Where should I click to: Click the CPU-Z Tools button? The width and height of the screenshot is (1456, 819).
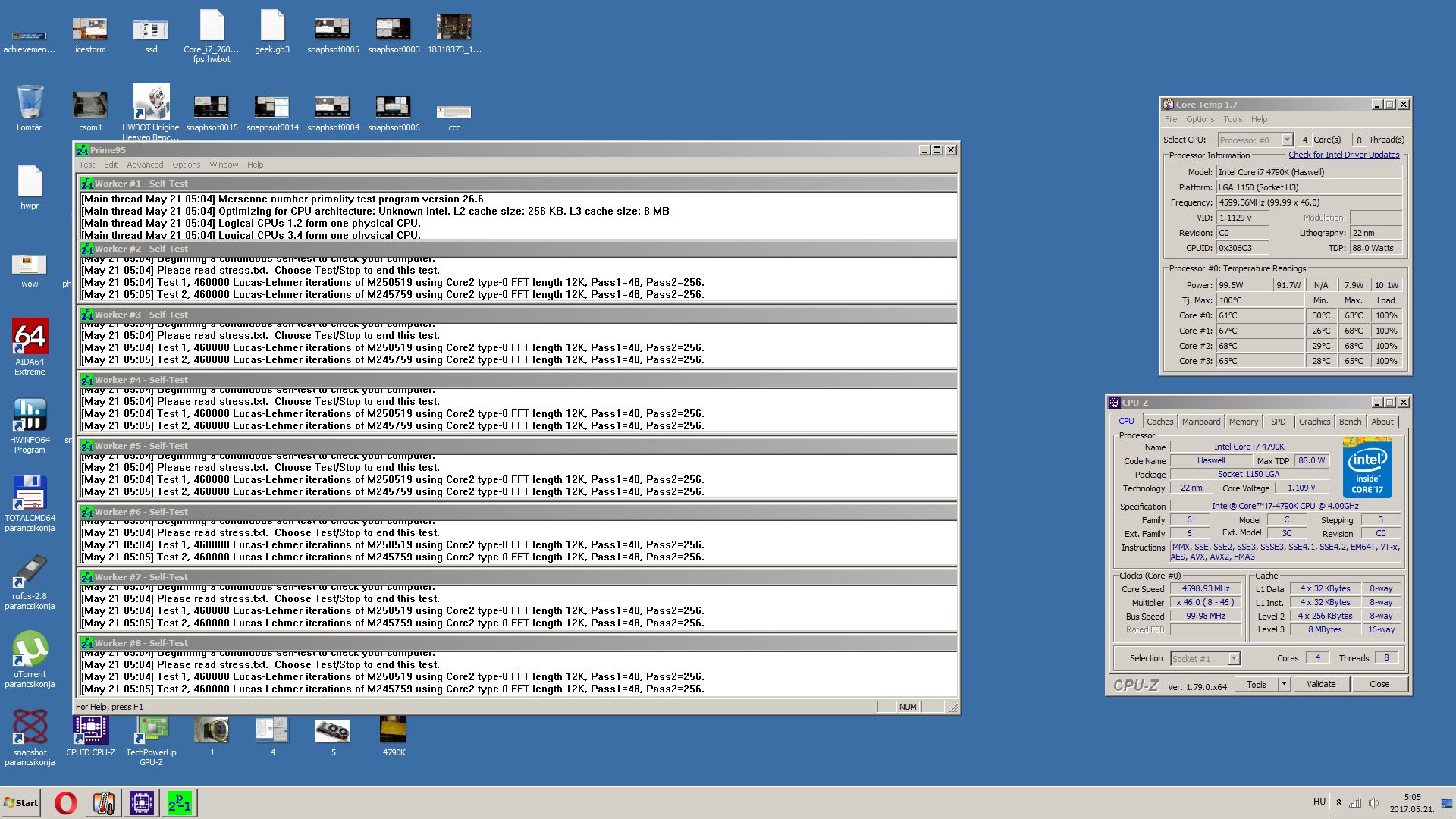click(x=1256, y=684)
